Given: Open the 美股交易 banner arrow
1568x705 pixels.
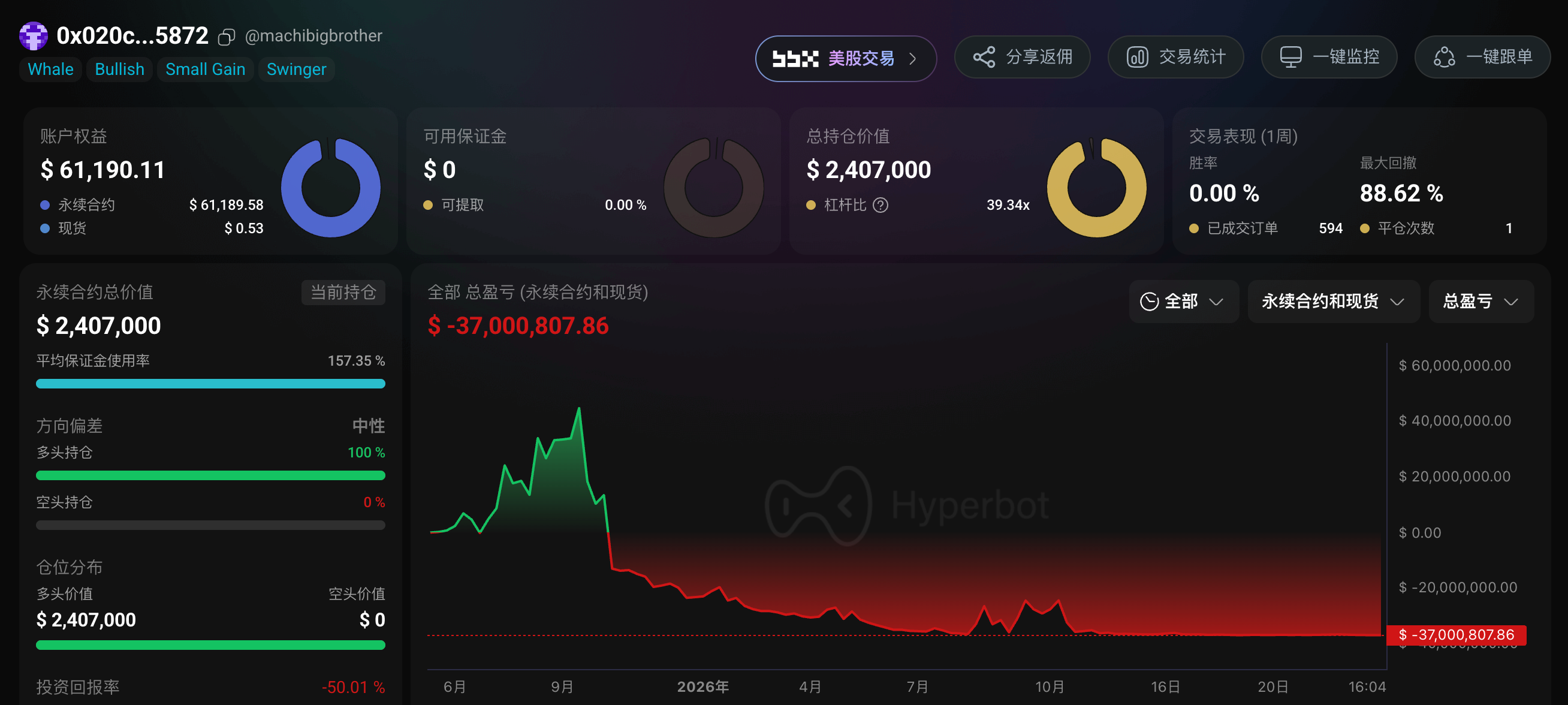Looking at the screenshot, I should pos(912,58).
